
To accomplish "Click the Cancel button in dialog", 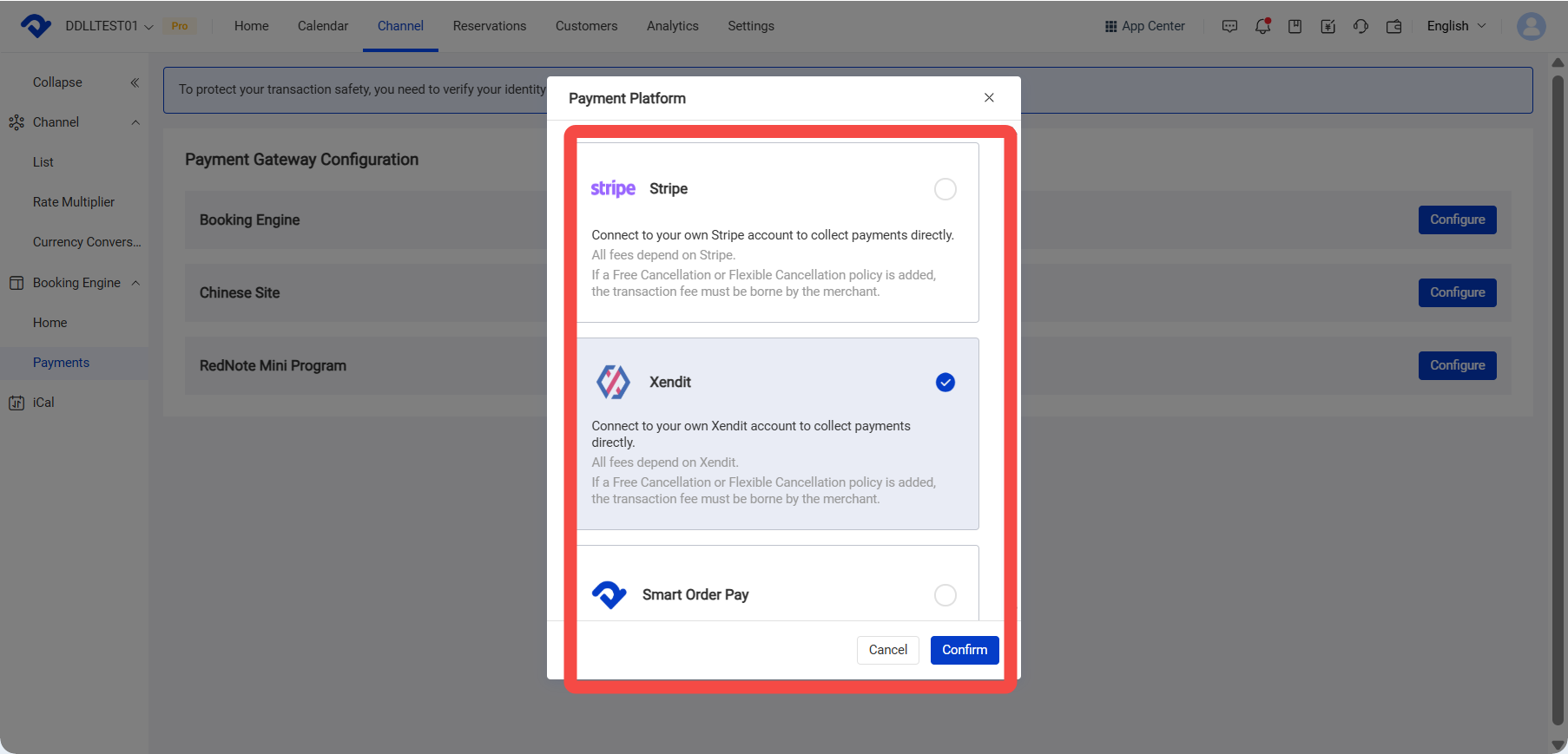I will point(888,650).
